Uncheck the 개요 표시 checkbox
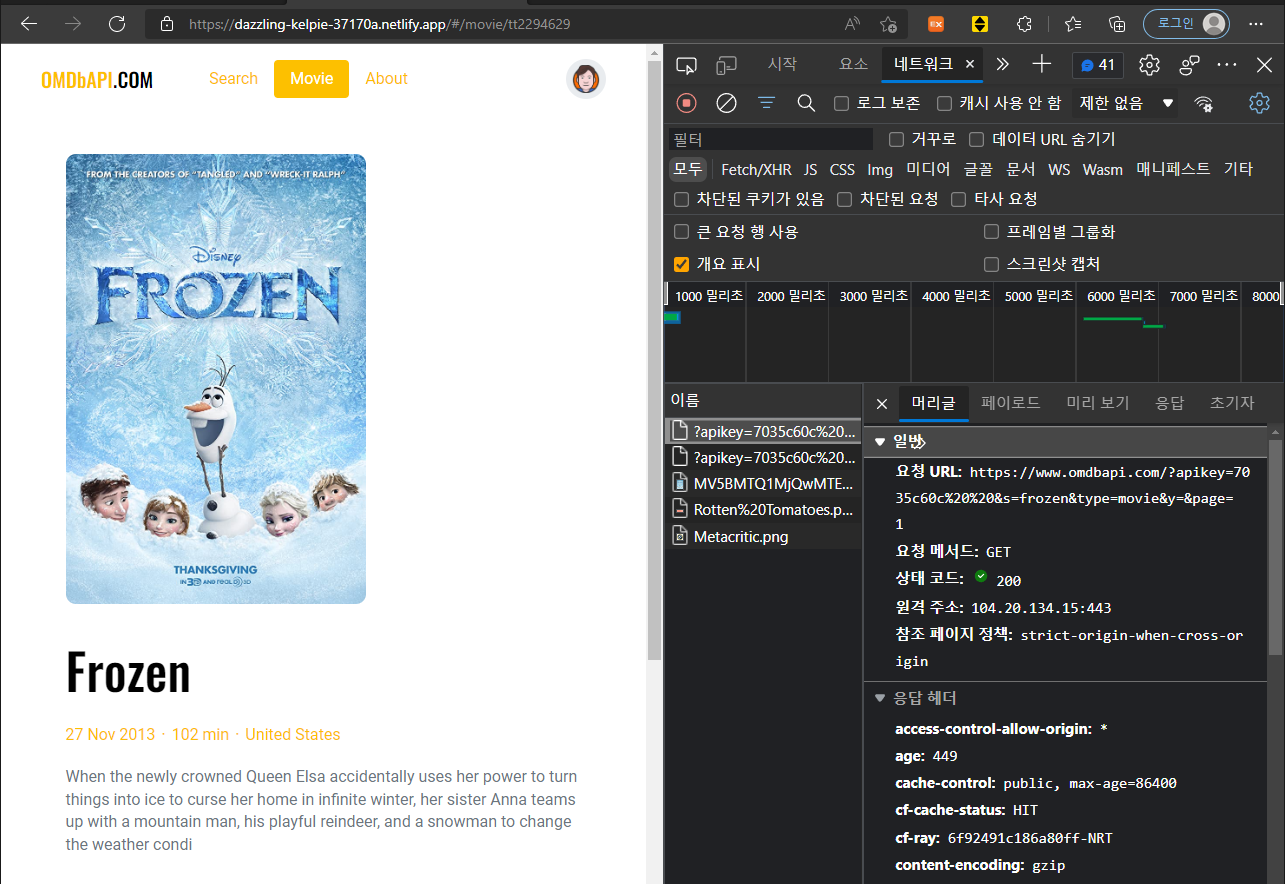 [x=682, y=264]
